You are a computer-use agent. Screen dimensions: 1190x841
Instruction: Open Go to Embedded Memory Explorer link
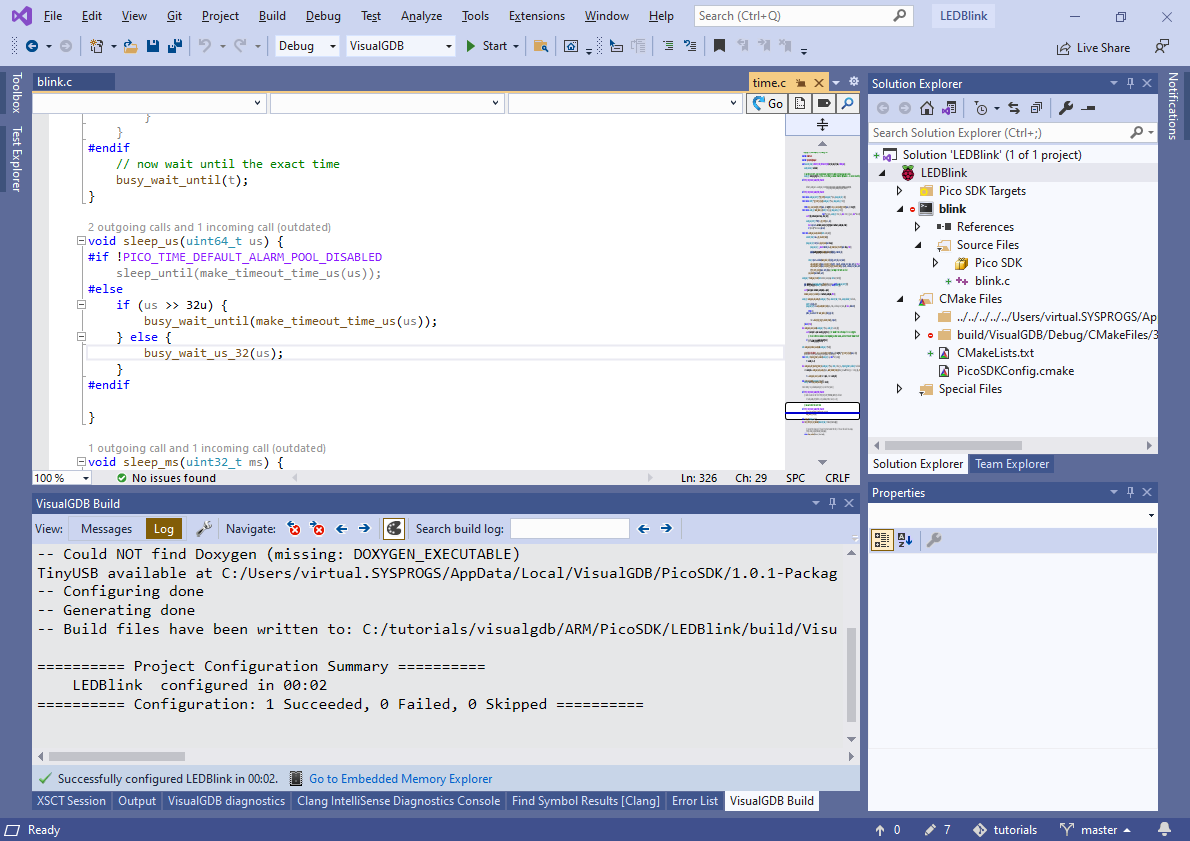[x=400, y=779]
